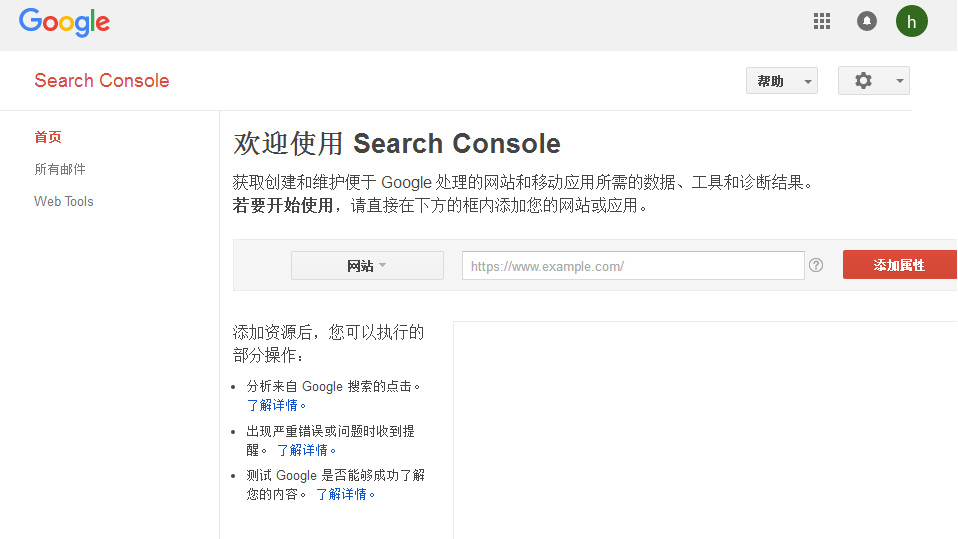Click the 添加资源后 section heading text
The width and height of the screenshot is (958, 539).
pyautogui.click(x=328, y=343)
